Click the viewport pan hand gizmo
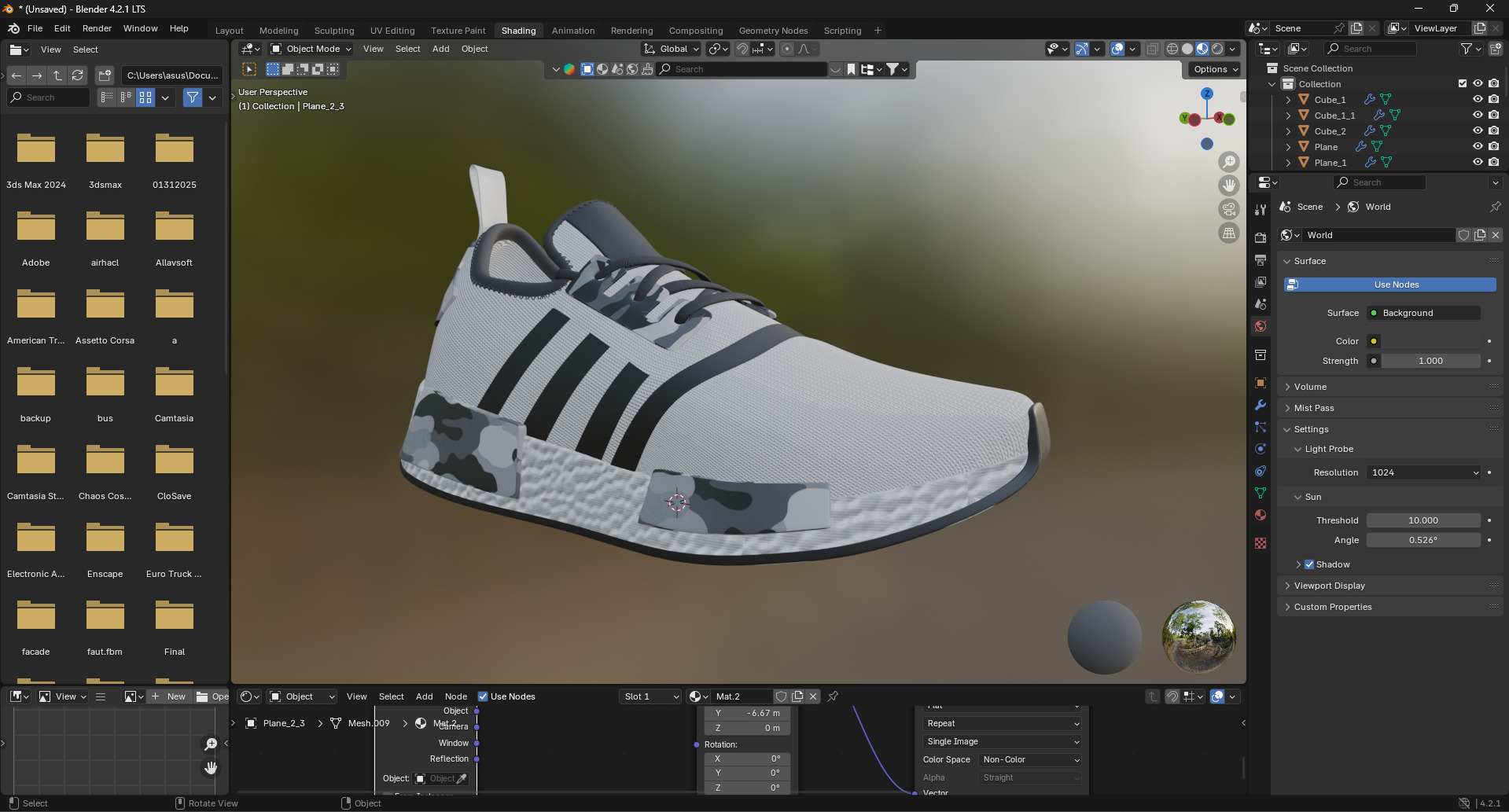The width and height of the screenshot is (1509, 812). pyautogui.click(x=1228, y=186)
